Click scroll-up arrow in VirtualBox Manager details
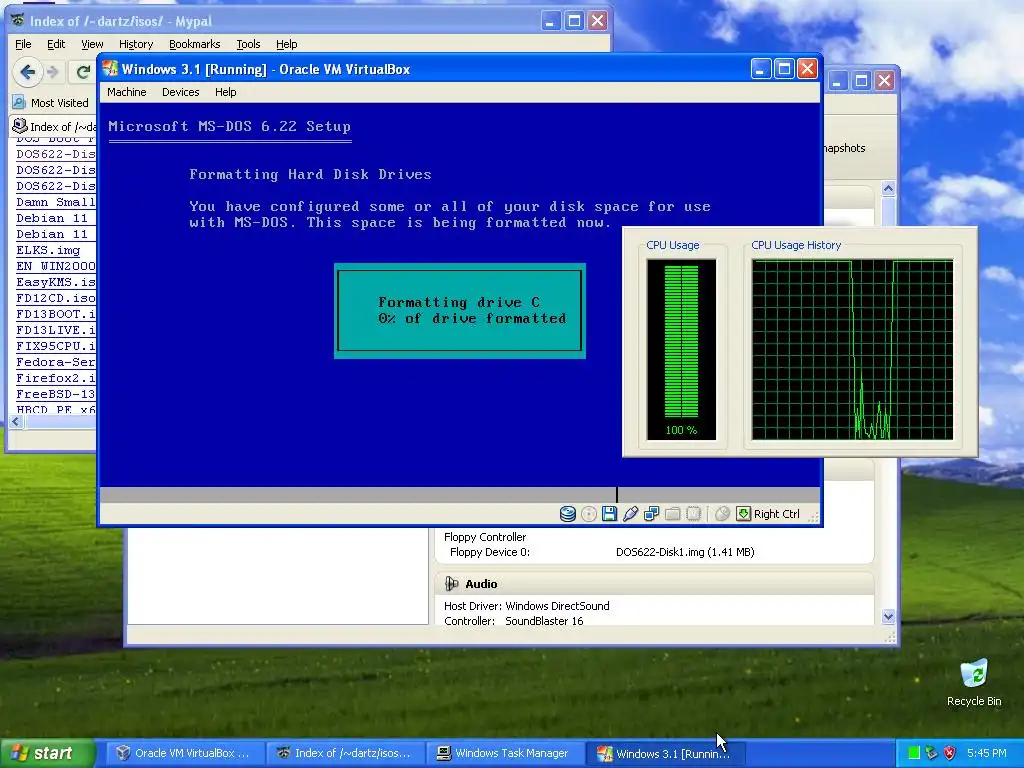 tap(888, 189)
